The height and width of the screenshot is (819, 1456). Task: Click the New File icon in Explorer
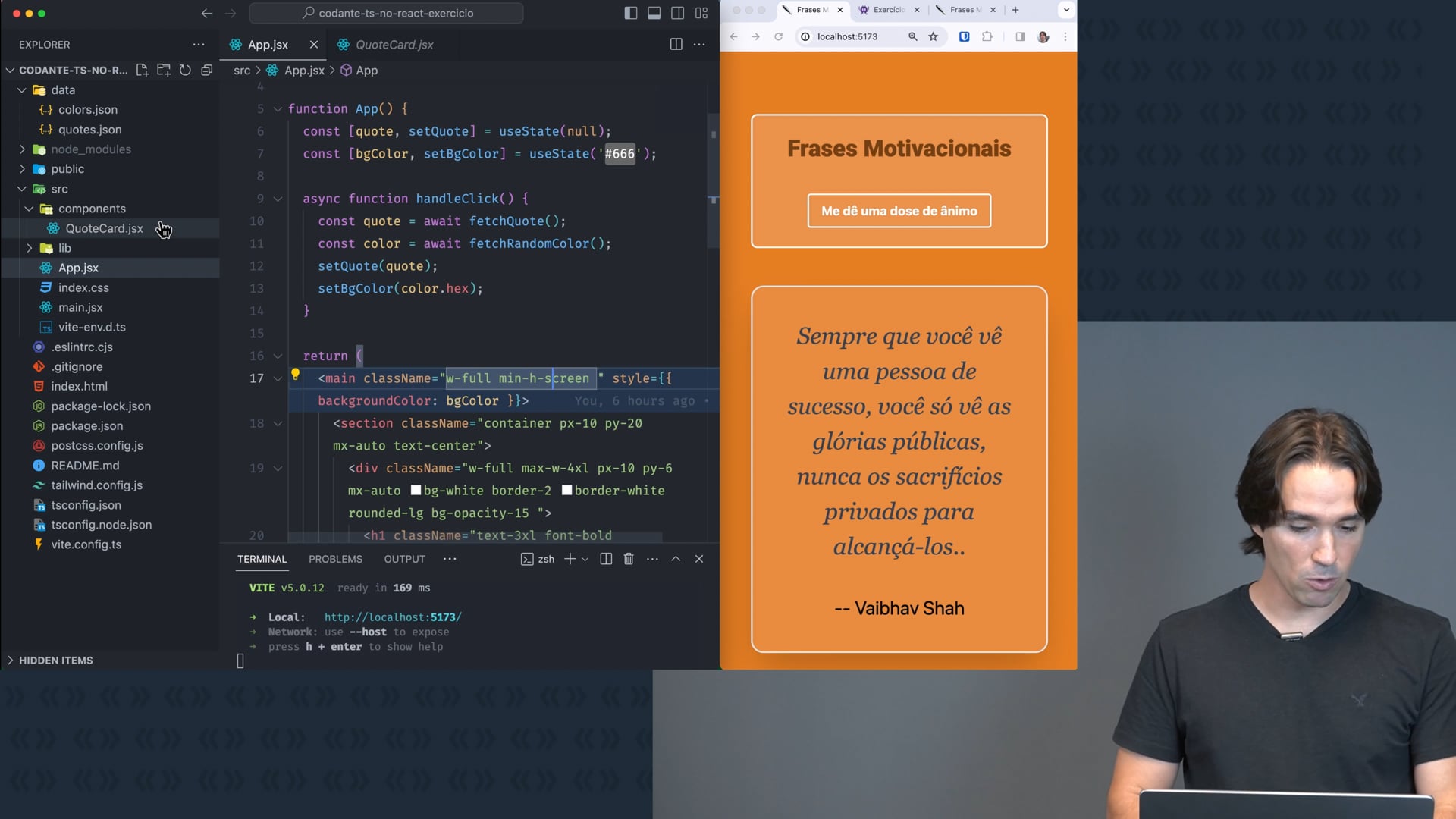point(142,70)
